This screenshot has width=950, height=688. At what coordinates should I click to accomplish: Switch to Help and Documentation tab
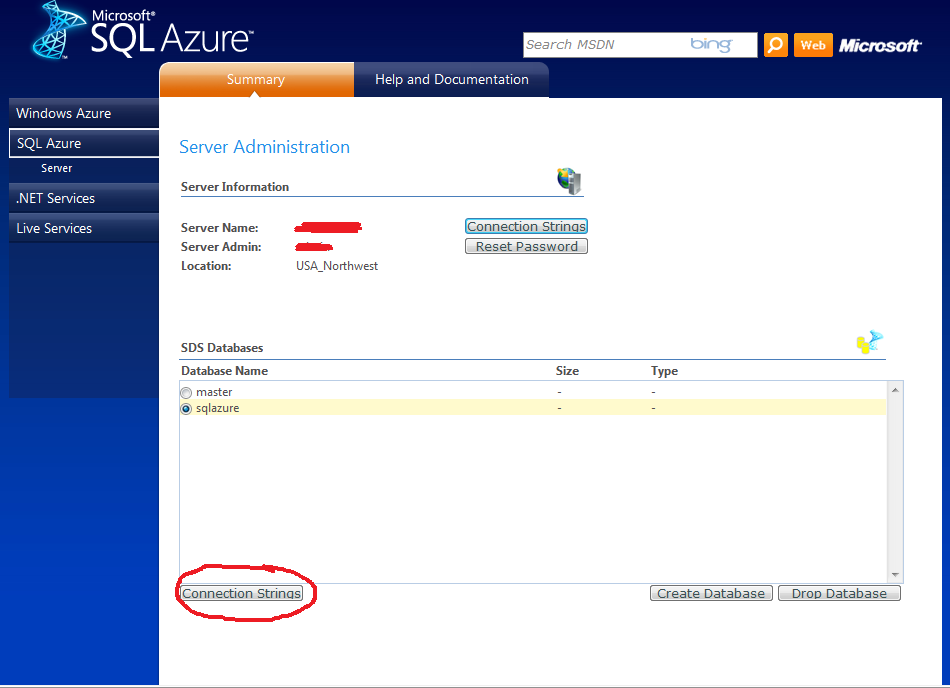click(451, 79)
